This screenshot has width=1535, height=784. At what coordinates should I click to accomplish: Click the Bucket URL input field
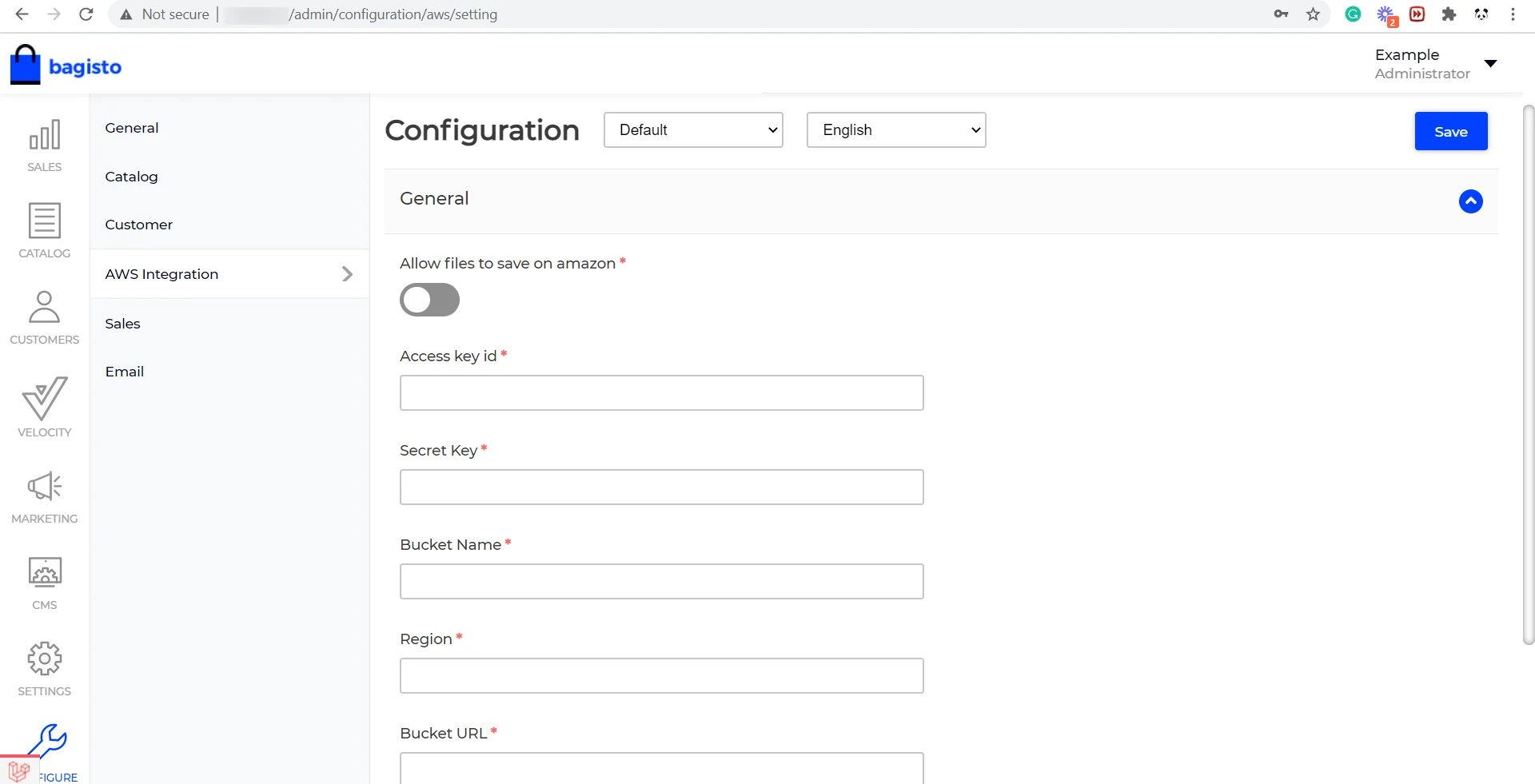point(661,768)
